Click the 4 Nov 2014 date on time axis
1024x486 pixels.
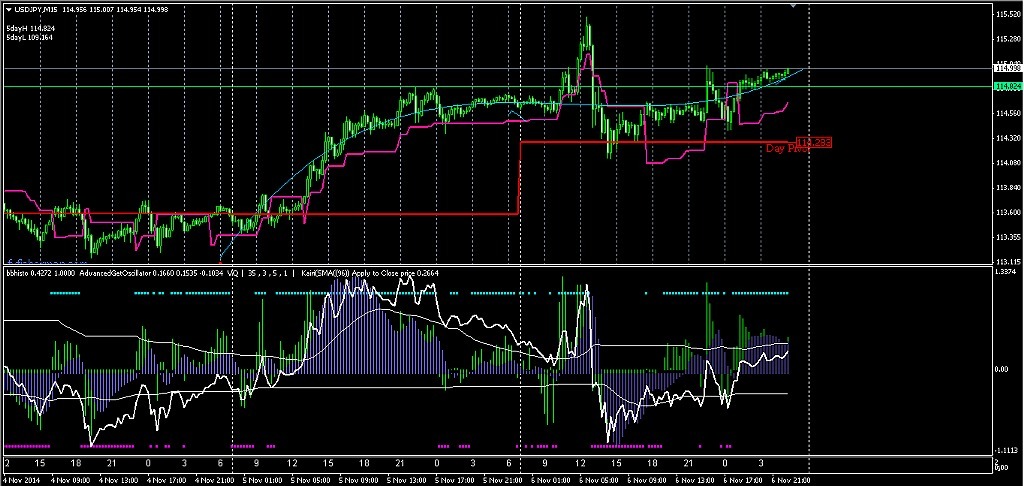(23, 480)
